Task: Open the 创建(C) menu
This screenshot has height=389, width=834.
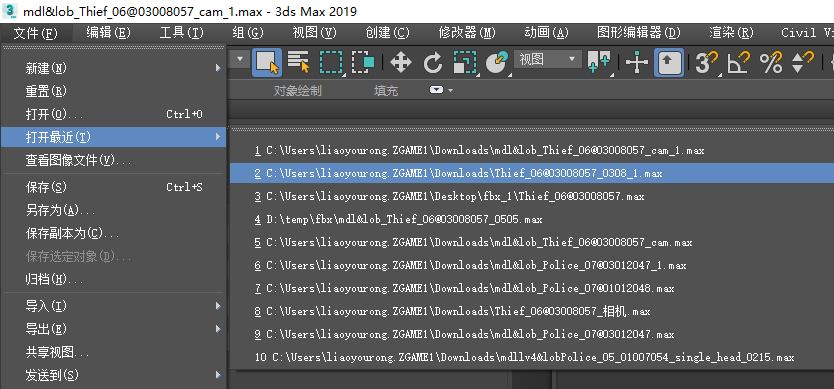Action: click(x=387, y=33)
